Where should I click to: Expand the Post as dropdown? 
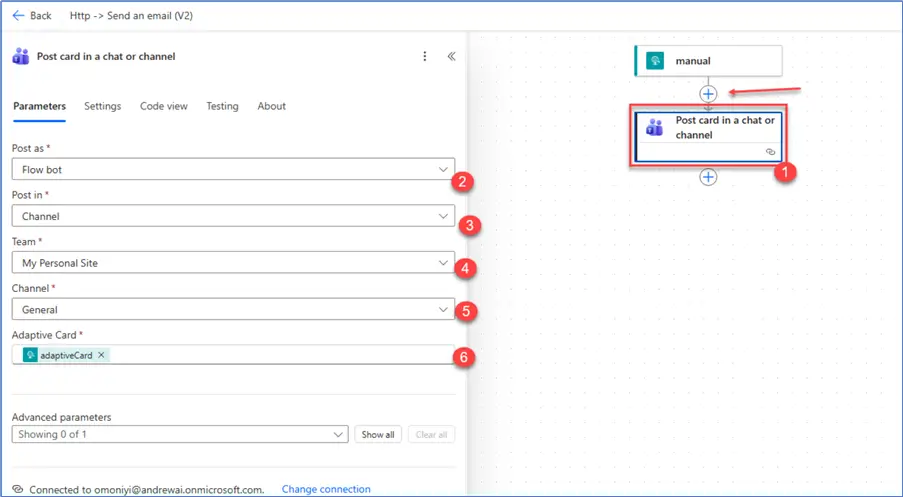233,169
